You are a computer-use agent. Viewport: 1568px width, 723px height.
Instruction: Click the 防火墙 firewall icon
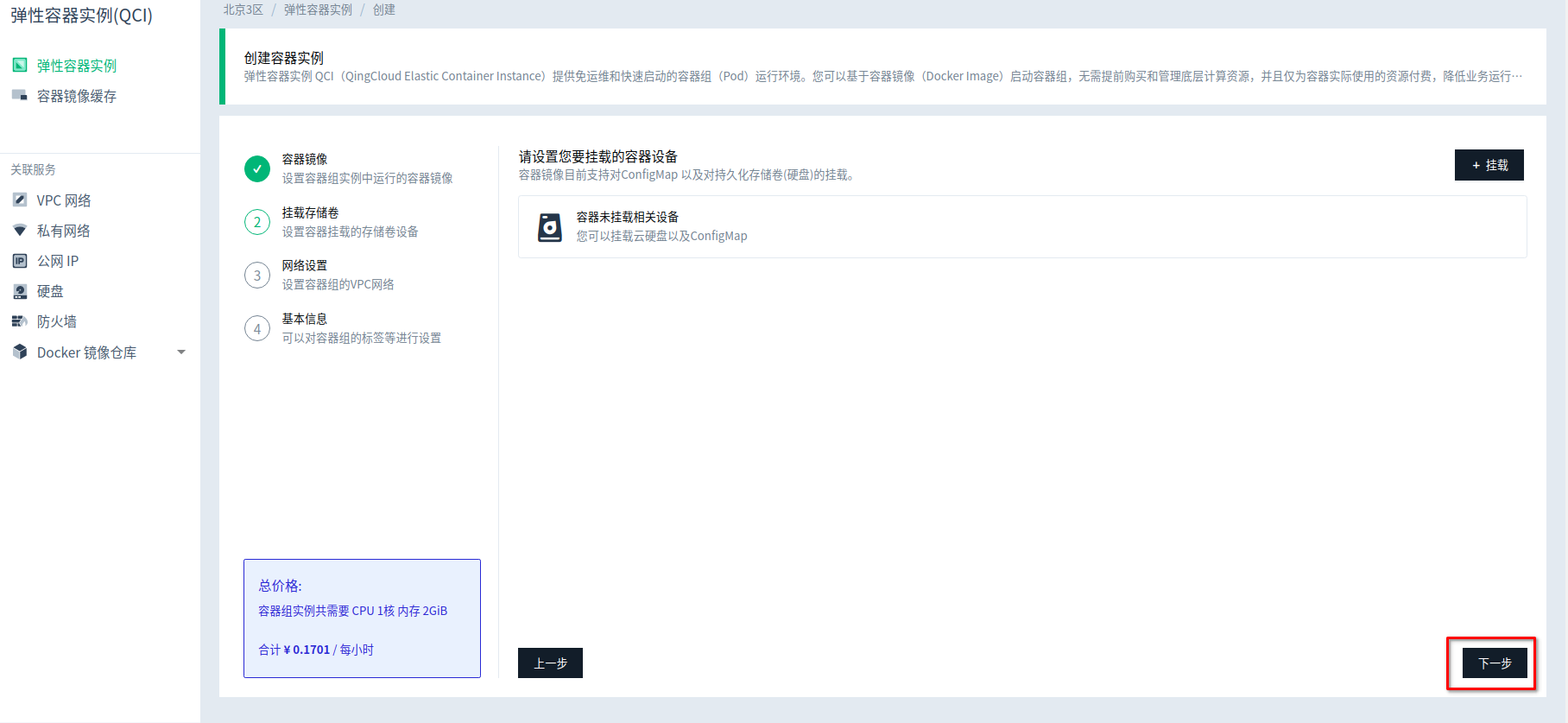click(x=20, y=321)
